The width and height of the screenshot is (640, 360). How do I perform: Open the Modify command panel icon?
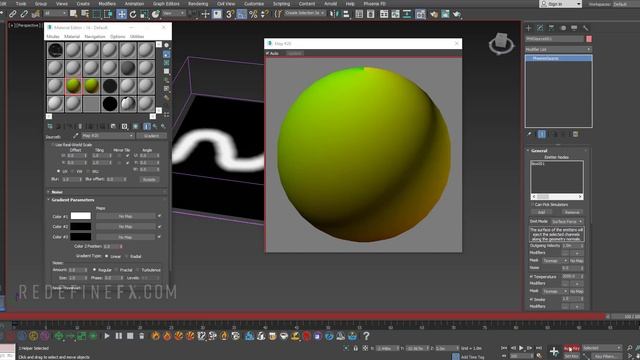(x=540, y=28)
